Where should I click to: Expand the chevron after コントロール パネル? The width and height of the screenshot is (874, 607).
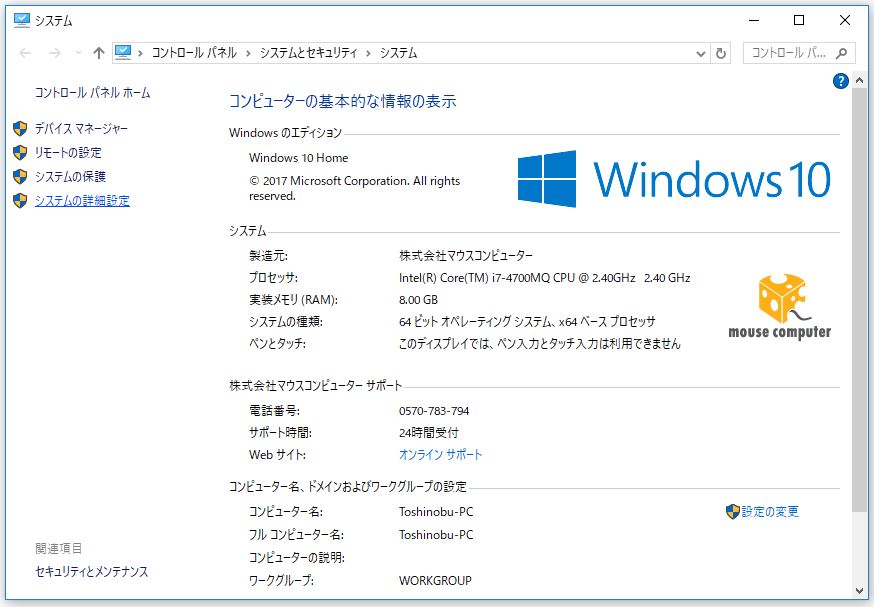coord(248,53)
